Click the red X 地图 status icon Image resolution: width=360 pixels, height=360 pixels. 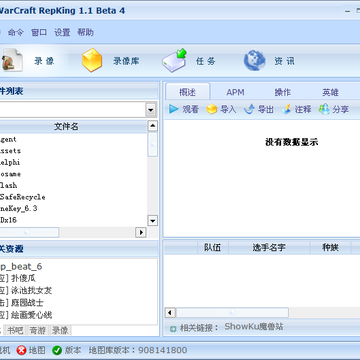click(x=21, y=350)
